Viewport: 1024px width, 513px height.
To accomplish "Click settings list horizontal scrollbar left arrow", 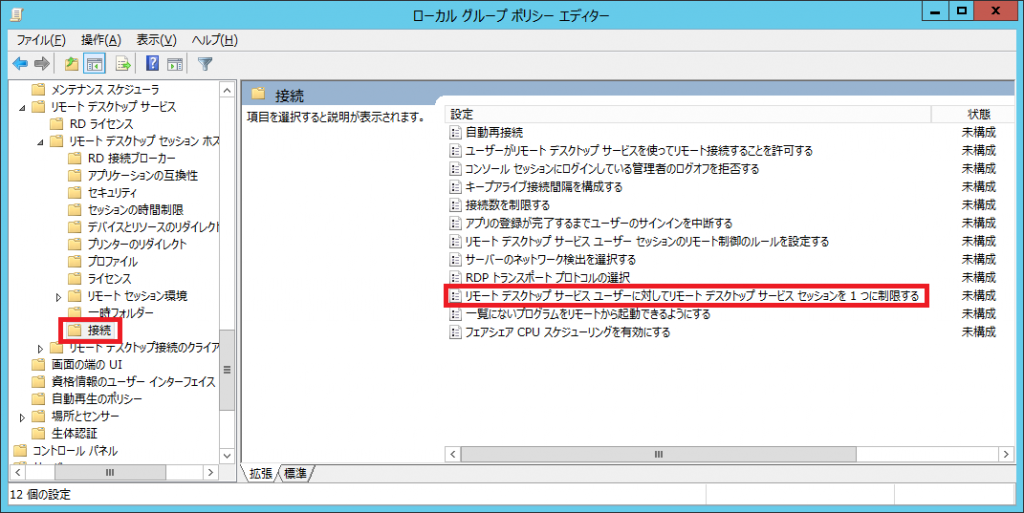I will coord(454,454).
